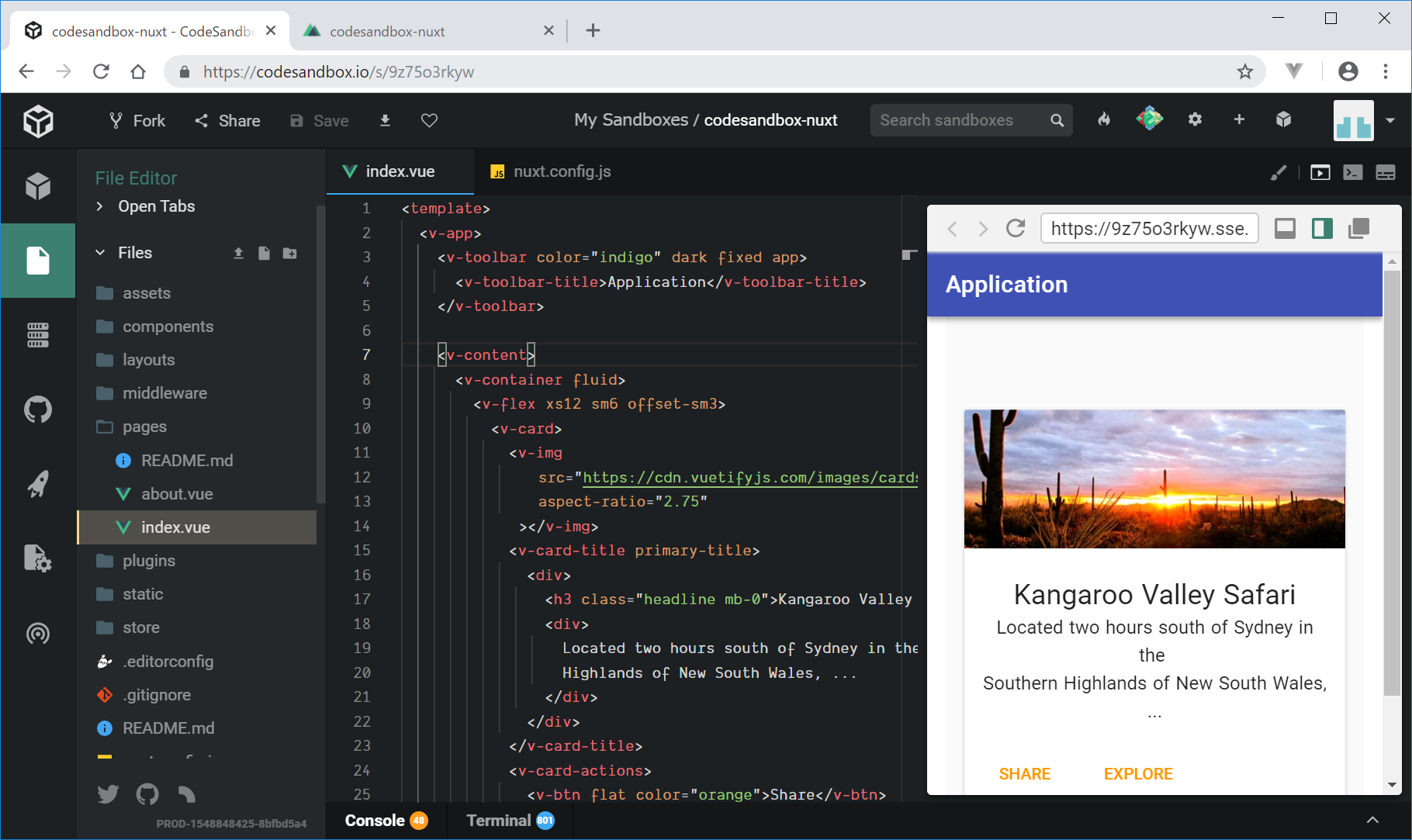Switch to the nuxt.config.js tab
This screenshot has height=840, width=1412.
coord(561,171)
